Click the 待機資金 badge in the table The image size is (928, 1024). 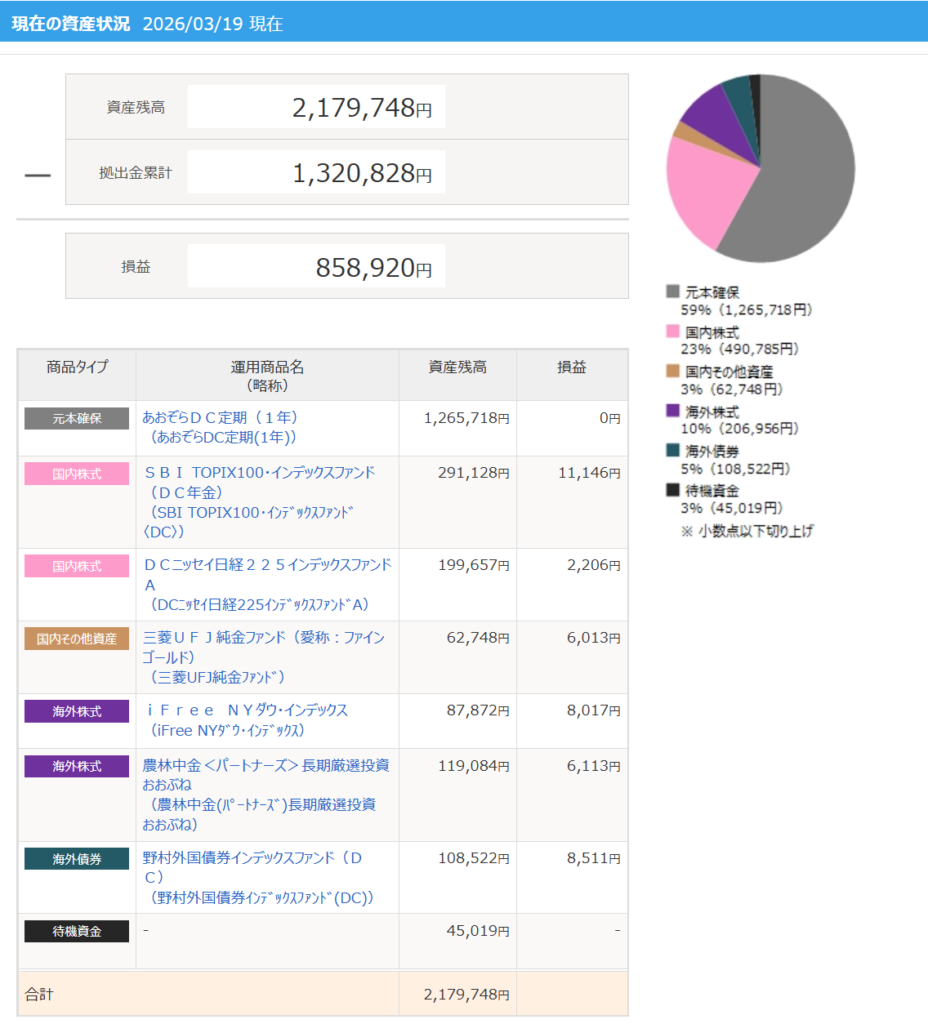click(77, 931)
